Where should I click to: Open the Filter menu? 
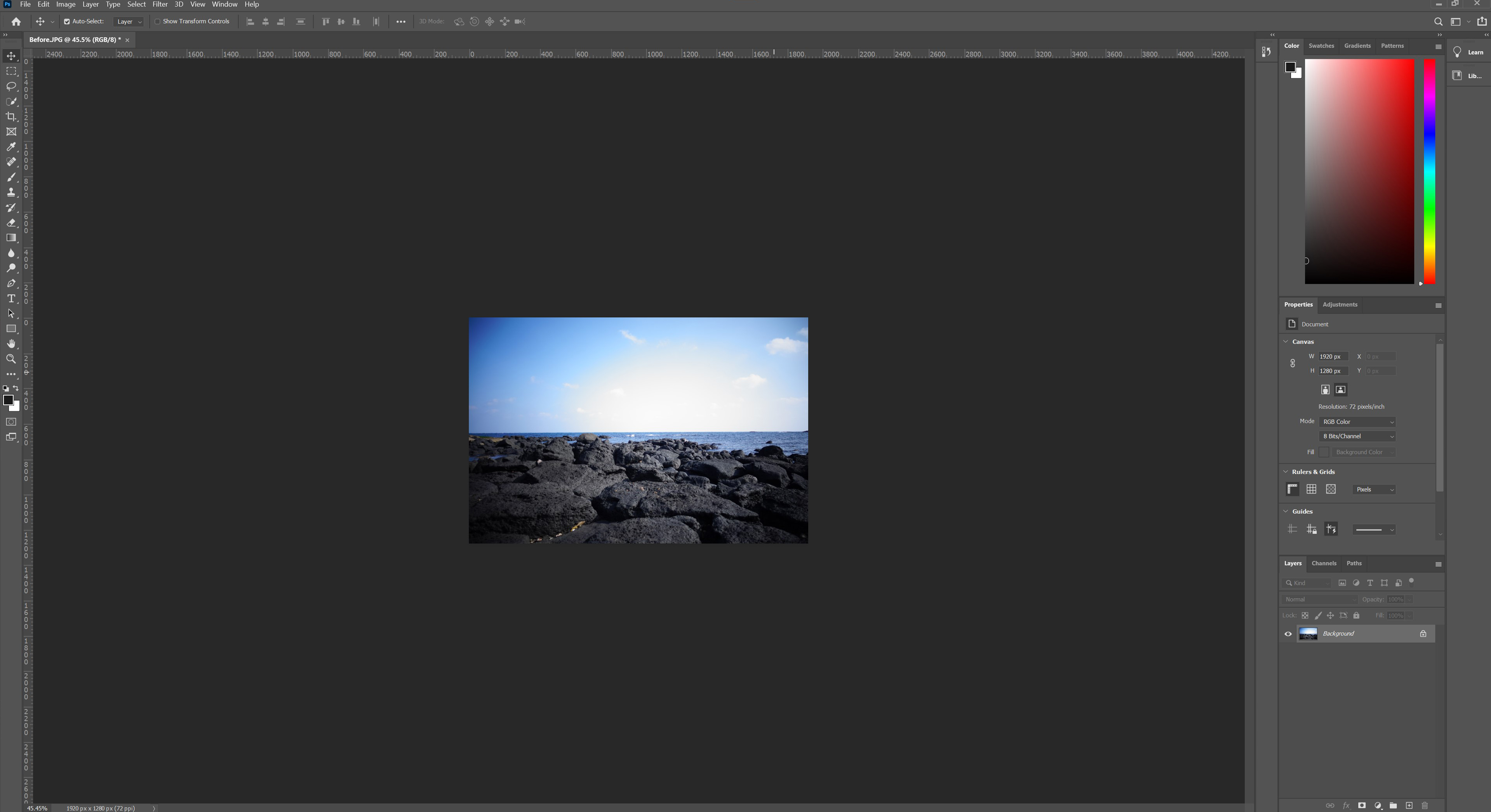[160, 4]
